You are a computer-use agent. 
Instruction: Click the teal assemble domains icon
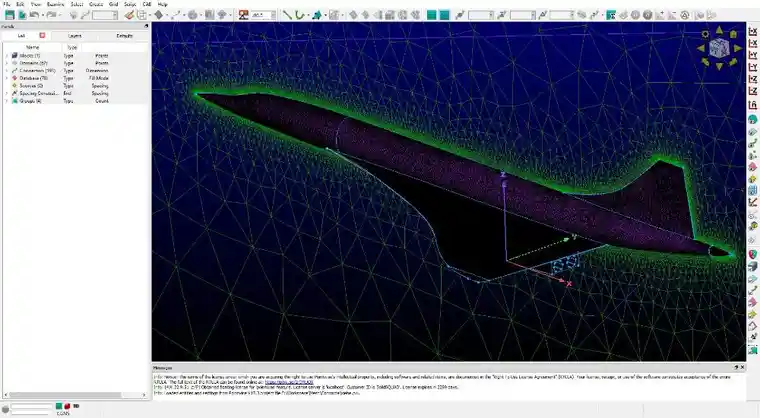click(317, 15)
